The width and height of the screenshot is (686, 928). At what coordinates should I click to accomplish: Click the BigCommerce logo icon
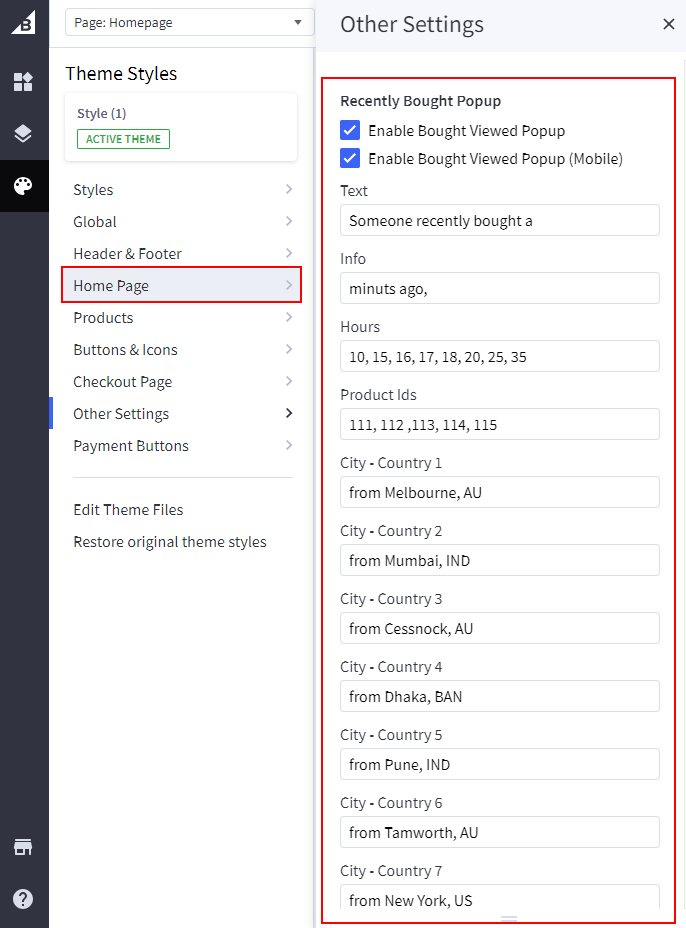[23, 23]
